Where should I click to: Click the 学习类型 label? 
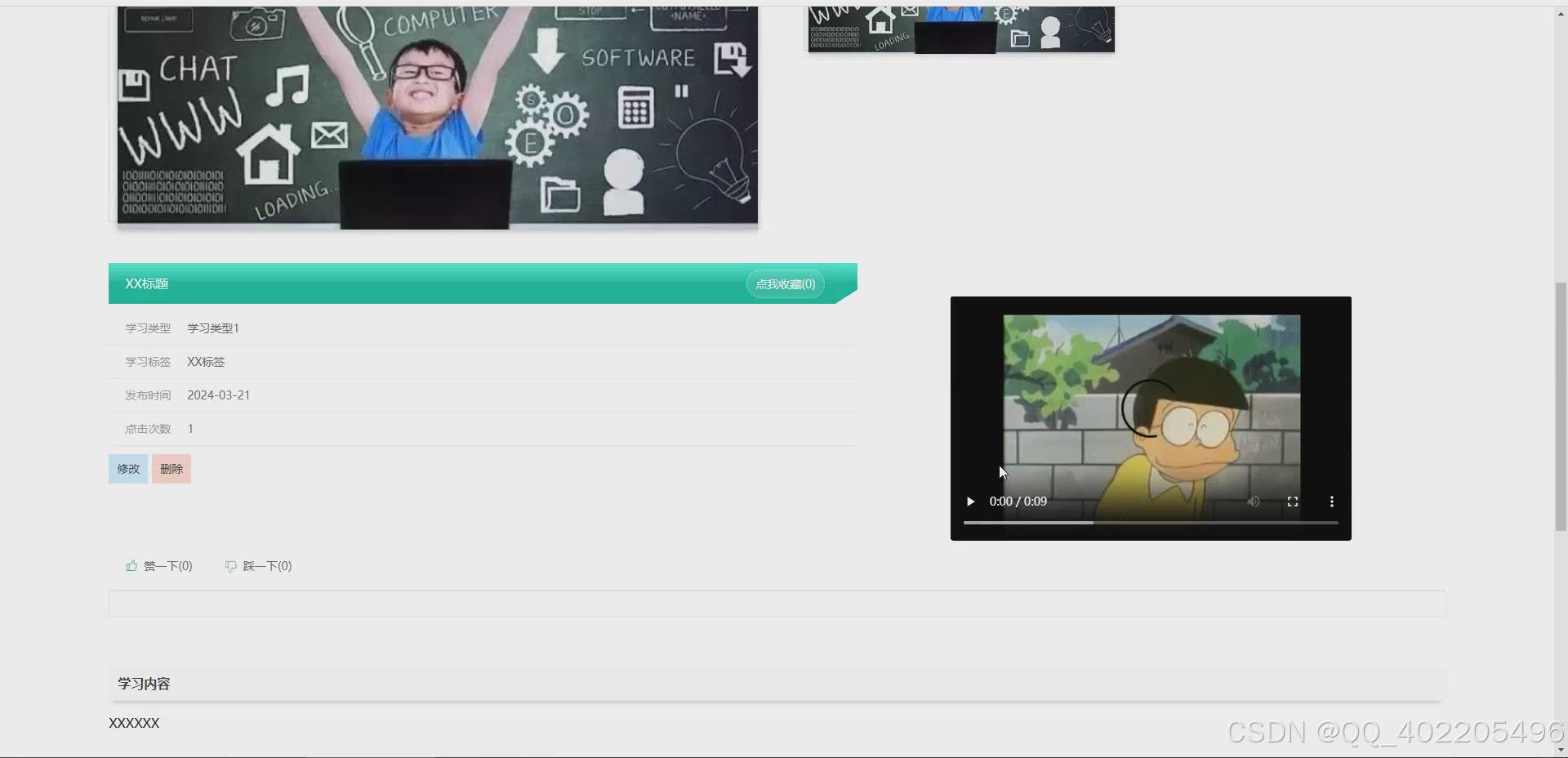tap(148, 328)
